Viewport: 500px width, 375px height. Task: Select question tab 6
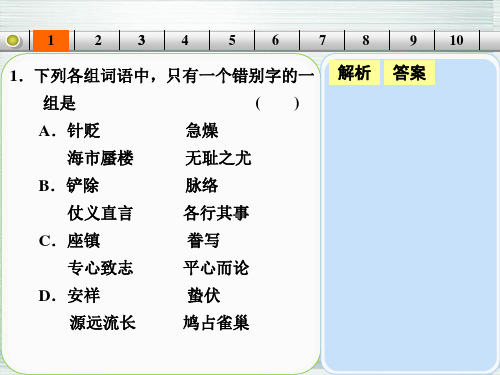[275, 40]
